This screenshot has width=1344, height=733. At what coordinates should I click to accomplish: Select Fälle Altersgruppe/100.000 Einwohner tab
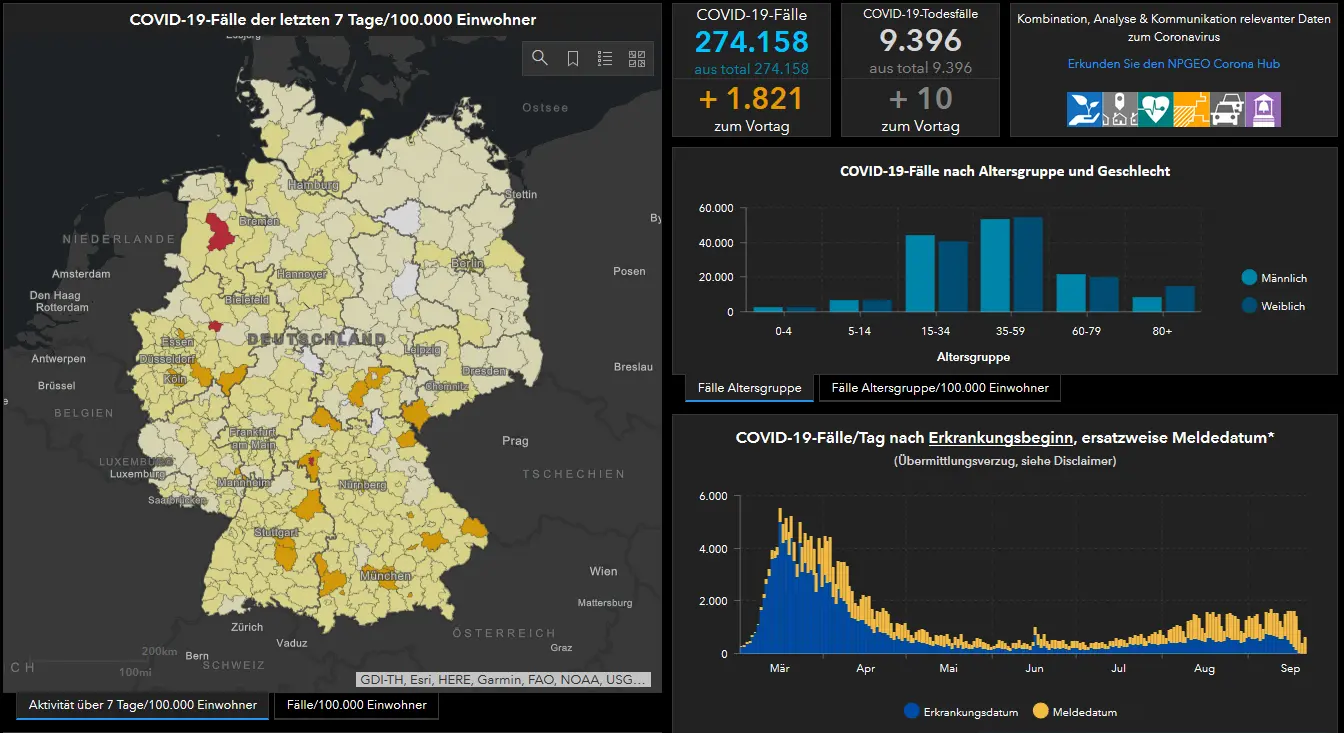(x=940, y=388)
